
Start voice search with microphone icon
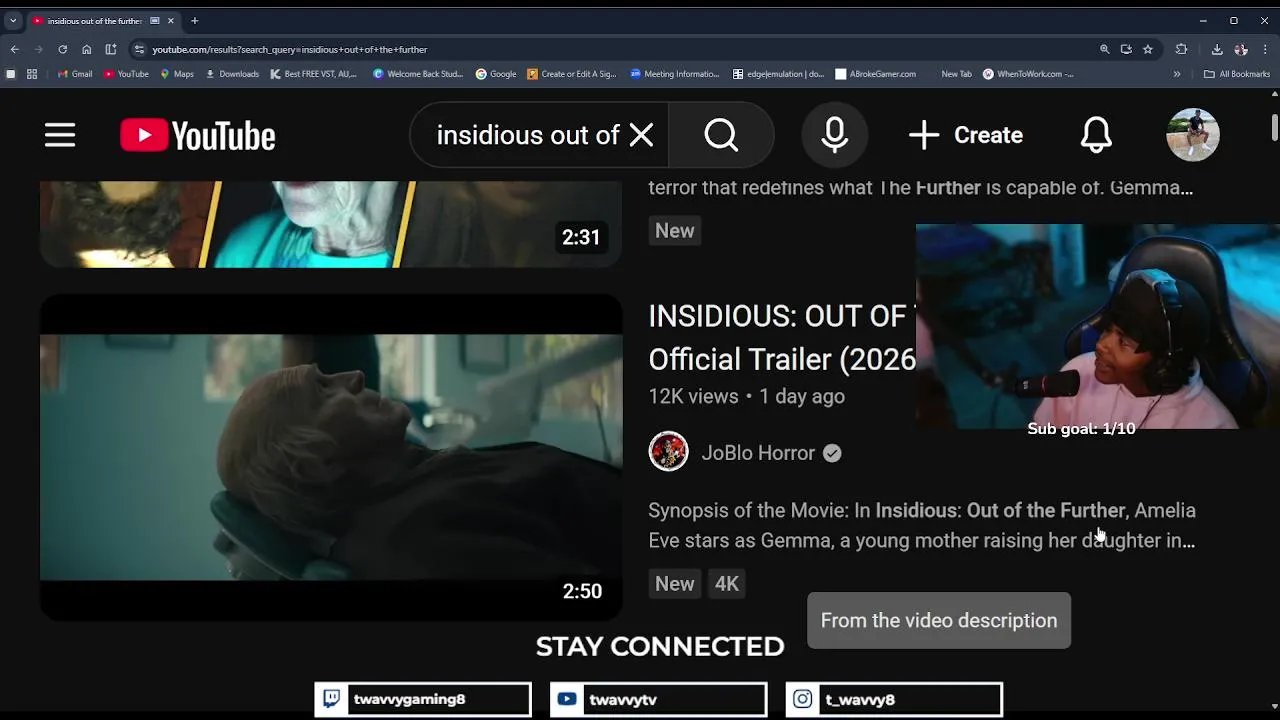pos(835,135)
